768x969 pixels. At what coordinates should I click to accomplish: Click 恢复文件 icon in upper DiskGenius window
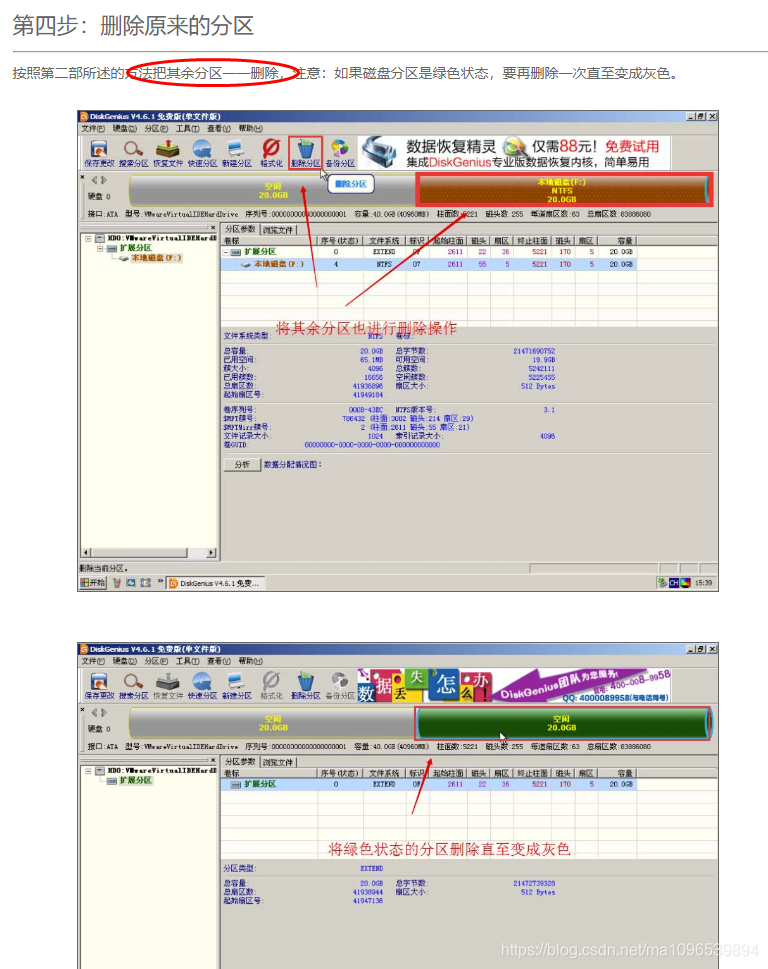167,153
